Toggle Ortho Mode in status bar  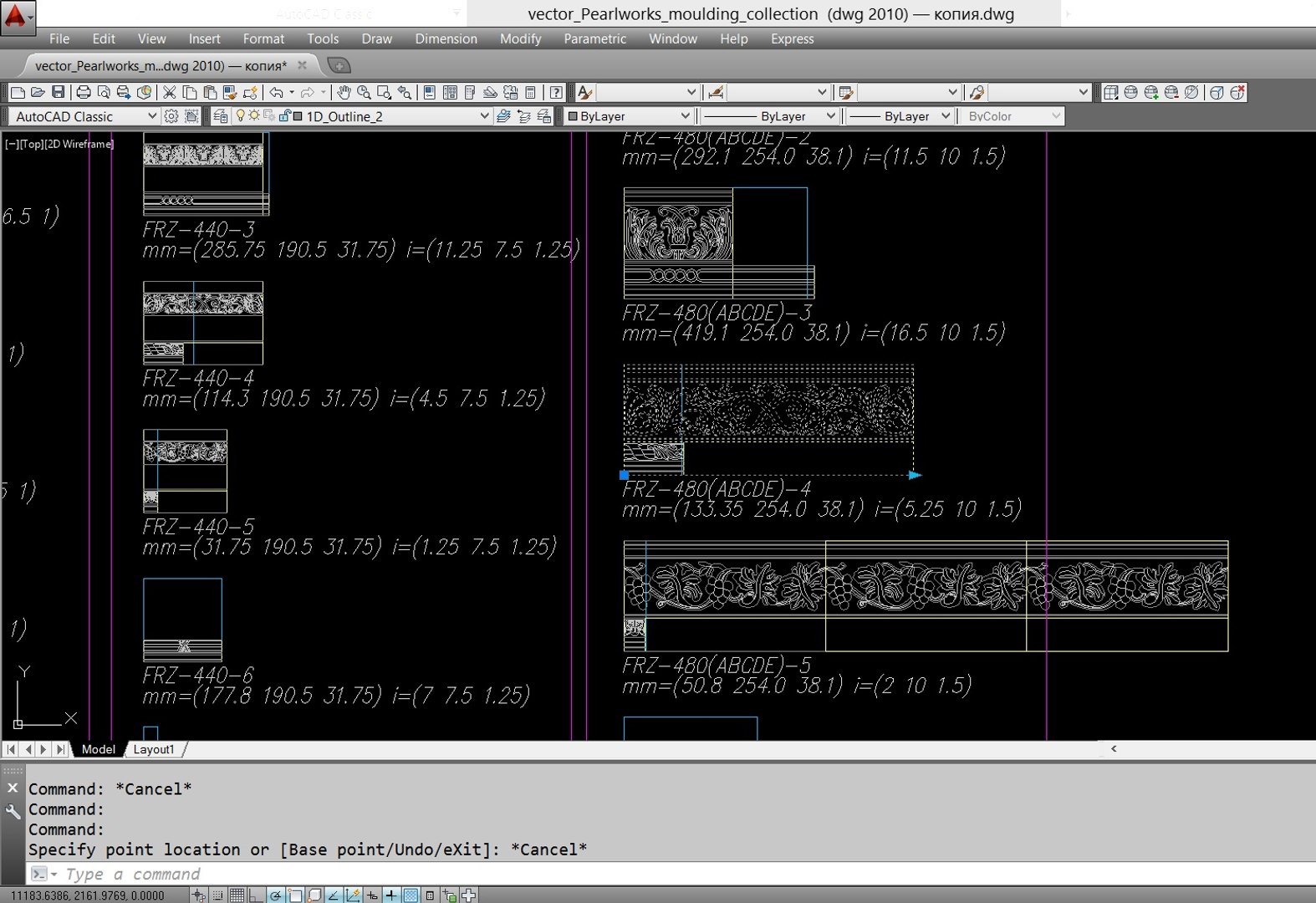coord(256,895)
